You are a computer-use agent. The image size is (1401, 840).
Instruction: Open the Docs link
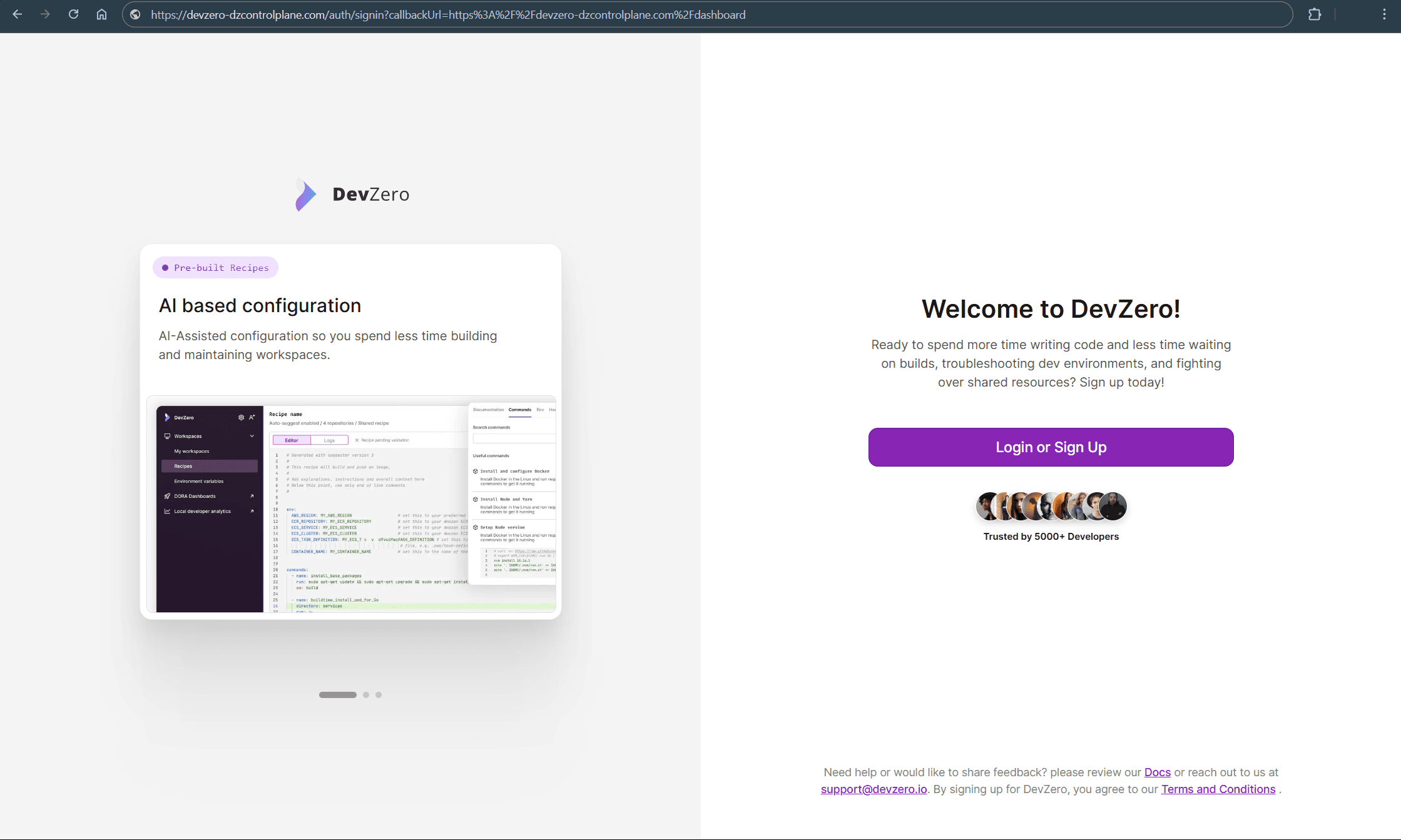[x=1157, y=772]
